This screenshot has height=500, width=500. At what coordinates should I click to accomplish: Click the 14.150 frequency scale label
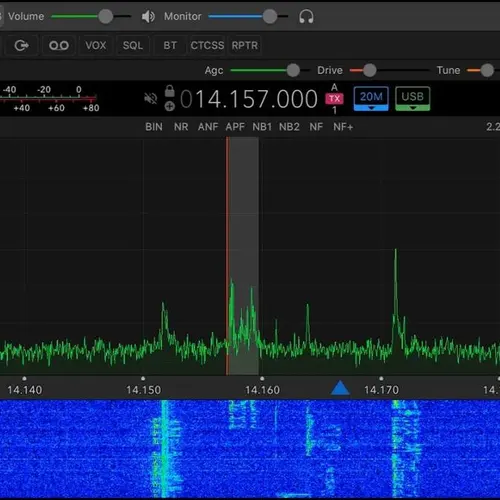143,390
